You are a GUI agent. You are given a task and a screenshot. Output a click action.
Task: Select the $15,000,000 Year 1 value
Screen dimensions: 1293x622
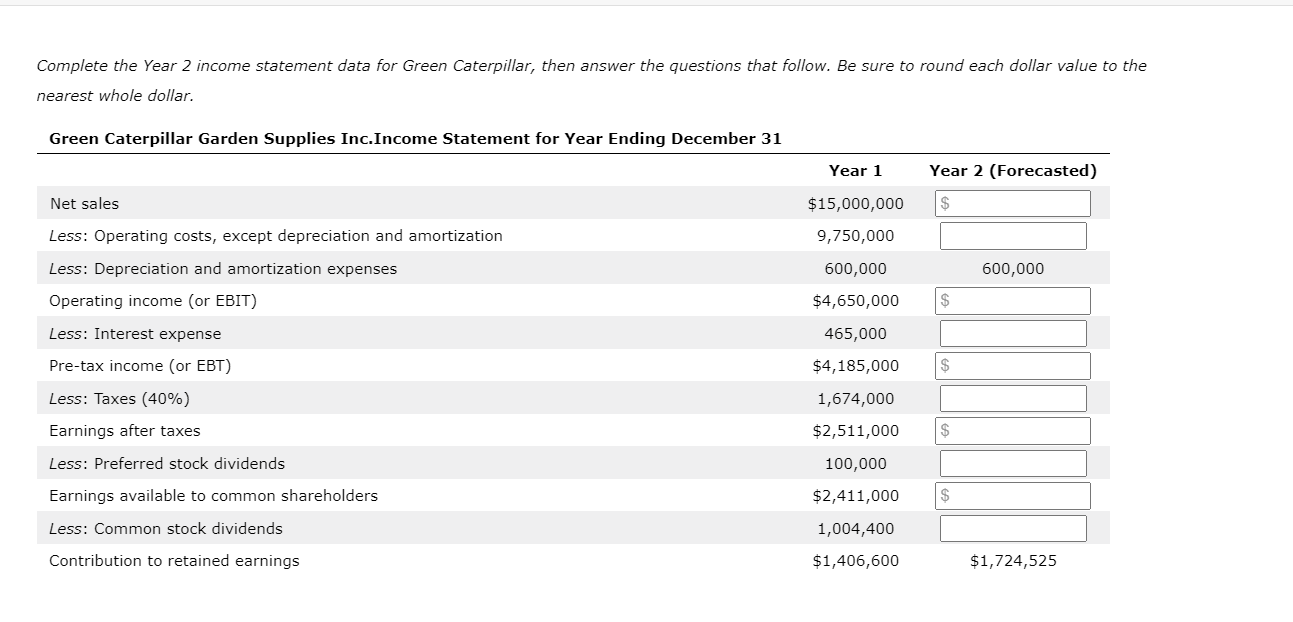point(855,203)
